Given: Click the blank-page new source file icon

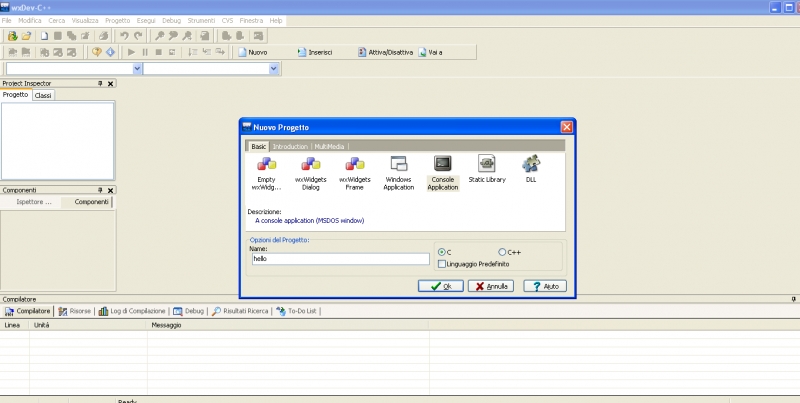Looking at the screenshot, I should point(44,36).
